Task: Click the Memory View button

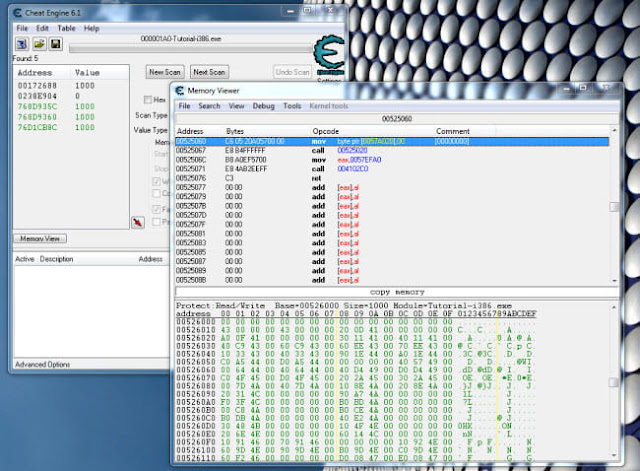Action: click(x=40, y=238)
